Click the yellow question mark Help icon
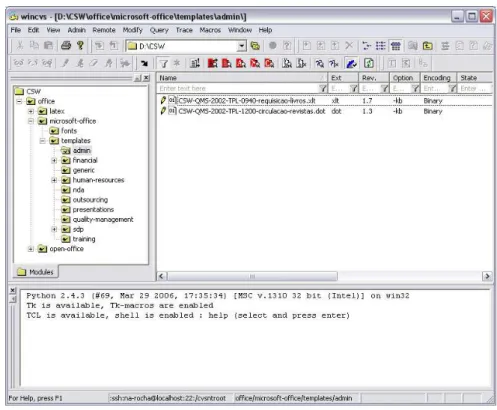 [80, 45]
